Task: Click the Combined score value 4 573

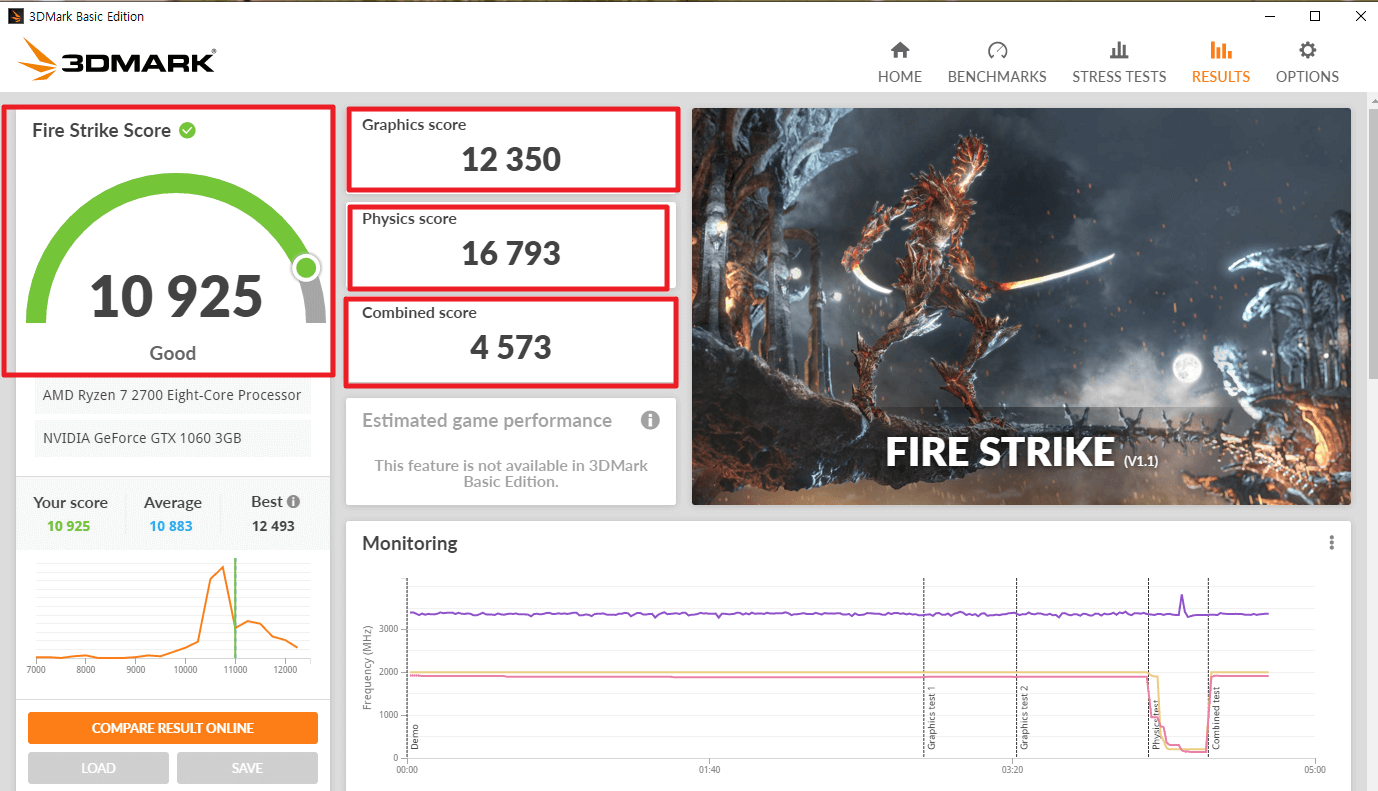Action: 511,348
